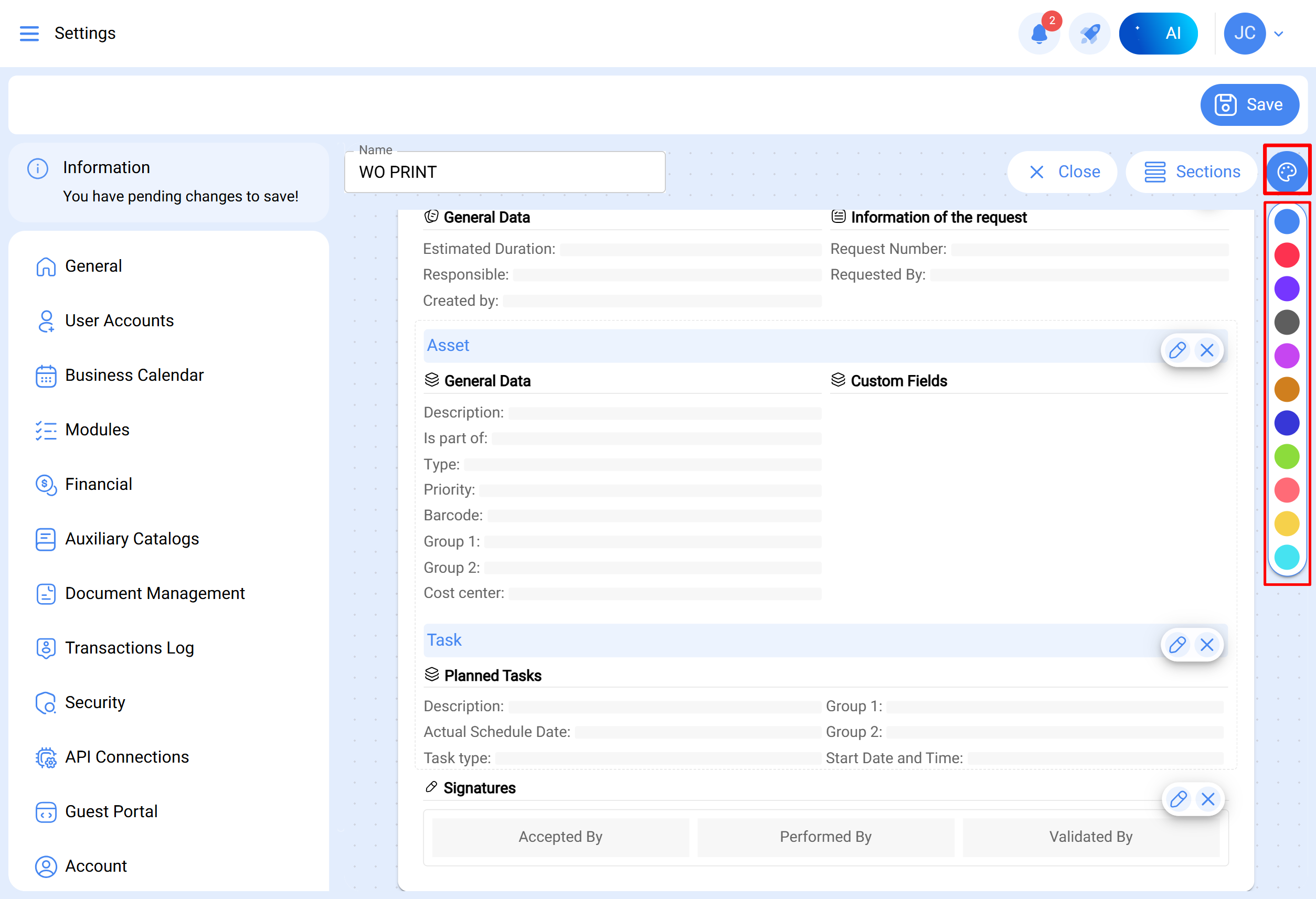Click the Financial dollar icon
This screenshot has height=899, width=1316.
click(x=46, y=485)
